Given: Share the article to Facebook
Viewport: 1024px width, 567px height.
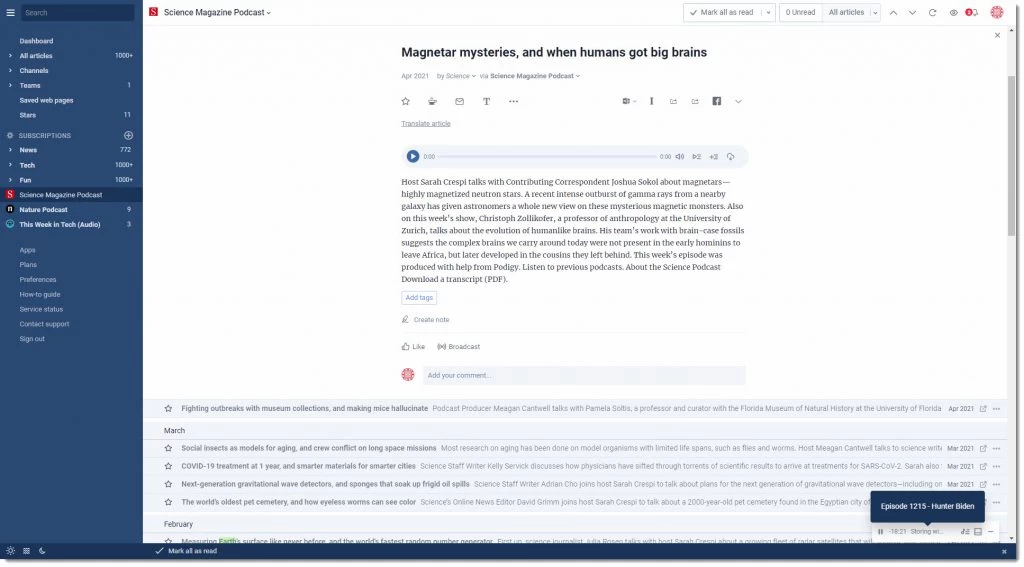Looking at the screenshot, I should click(717, 101).
